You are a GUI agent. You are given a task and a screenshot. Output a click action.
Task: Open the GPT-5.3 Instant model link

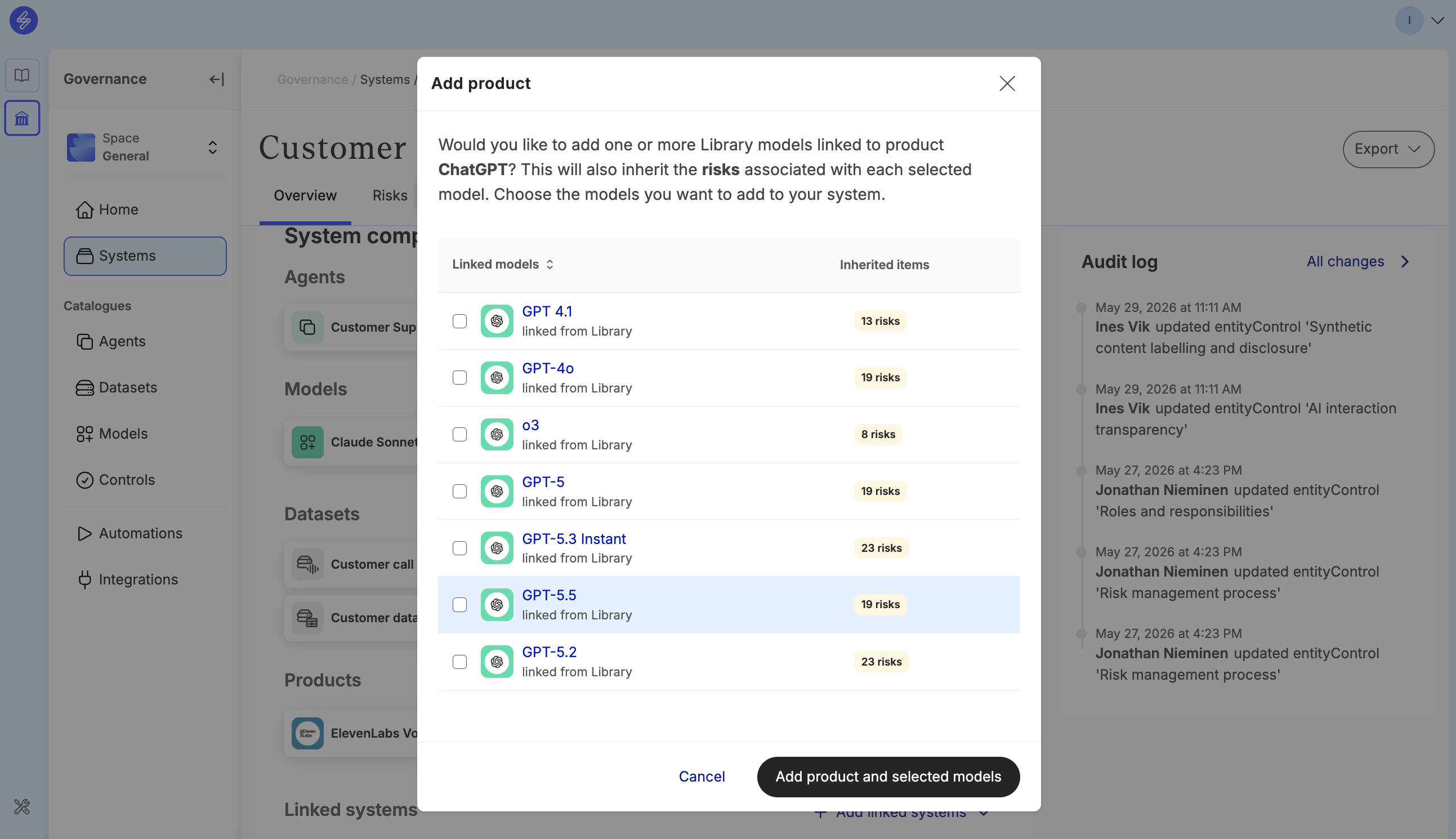click(x=573, y=539)
